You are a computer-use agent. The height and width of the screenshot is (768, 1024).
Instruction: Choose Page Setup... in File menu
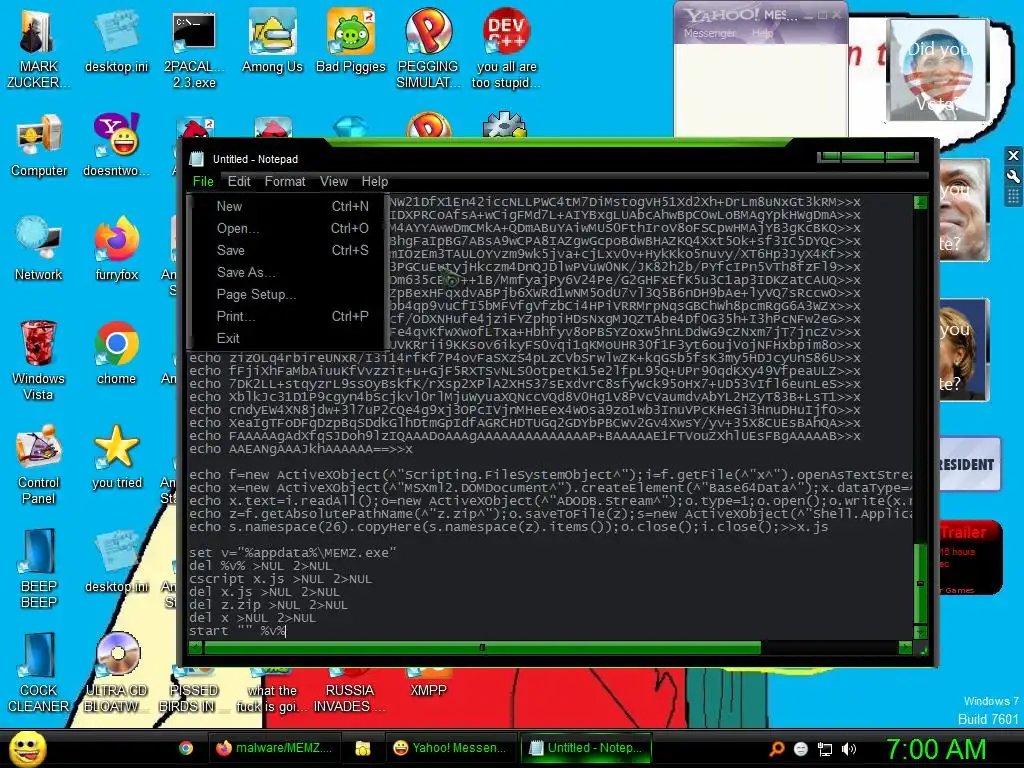pos(287,295)
